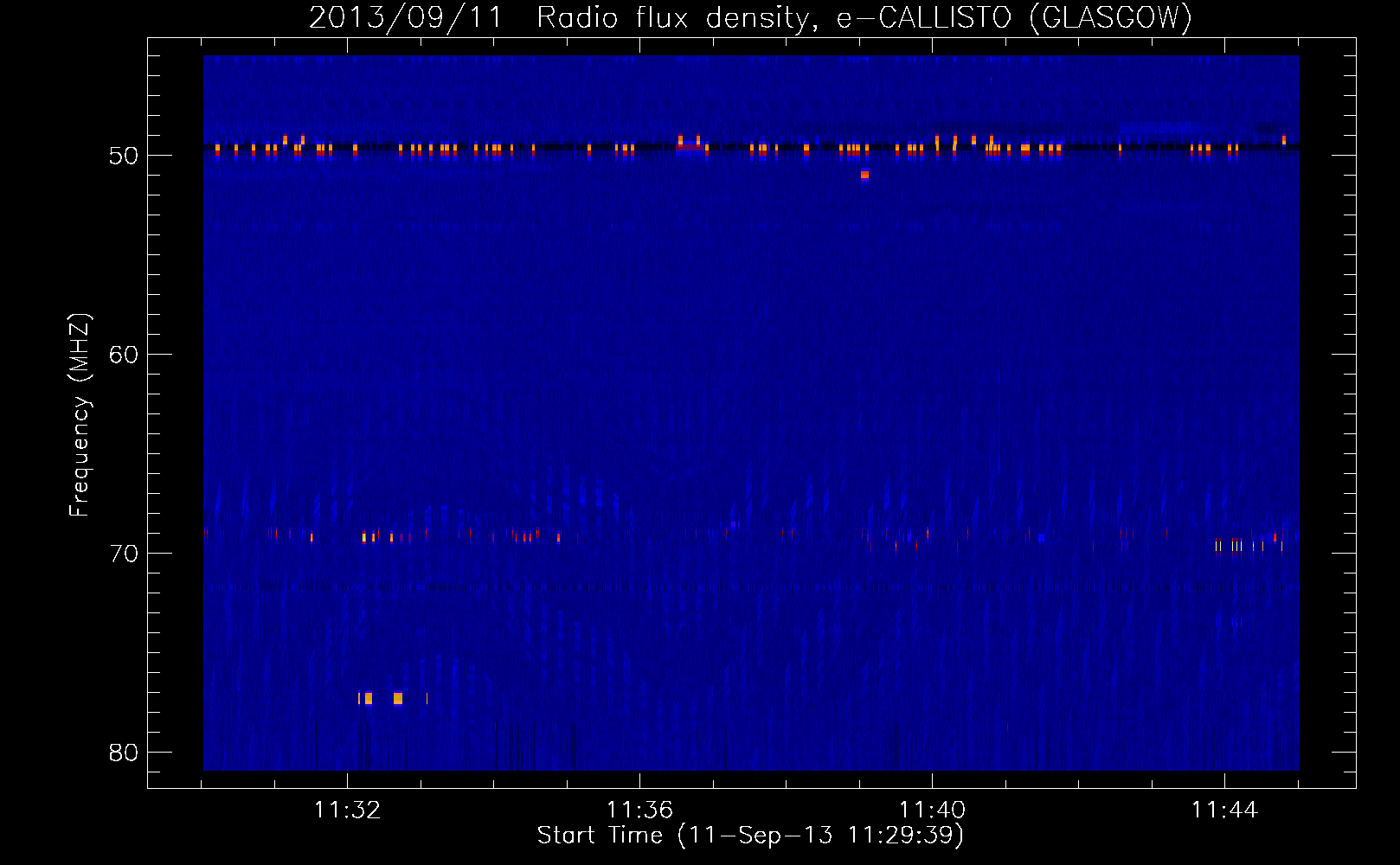This screenshot has width=1400, height=865.
Task: Click the 'Frequency (MHZ)' axis label
Action: coord(80,415)
